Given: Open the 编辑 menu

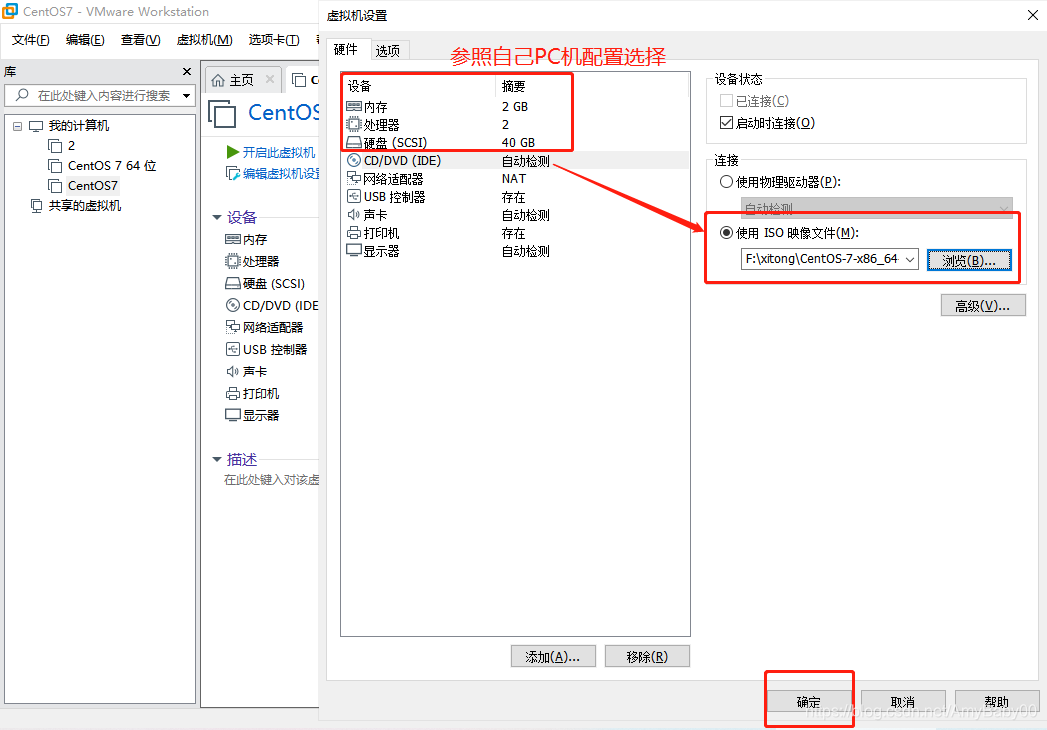Looking at the screenshot, I should click(85, 40).
